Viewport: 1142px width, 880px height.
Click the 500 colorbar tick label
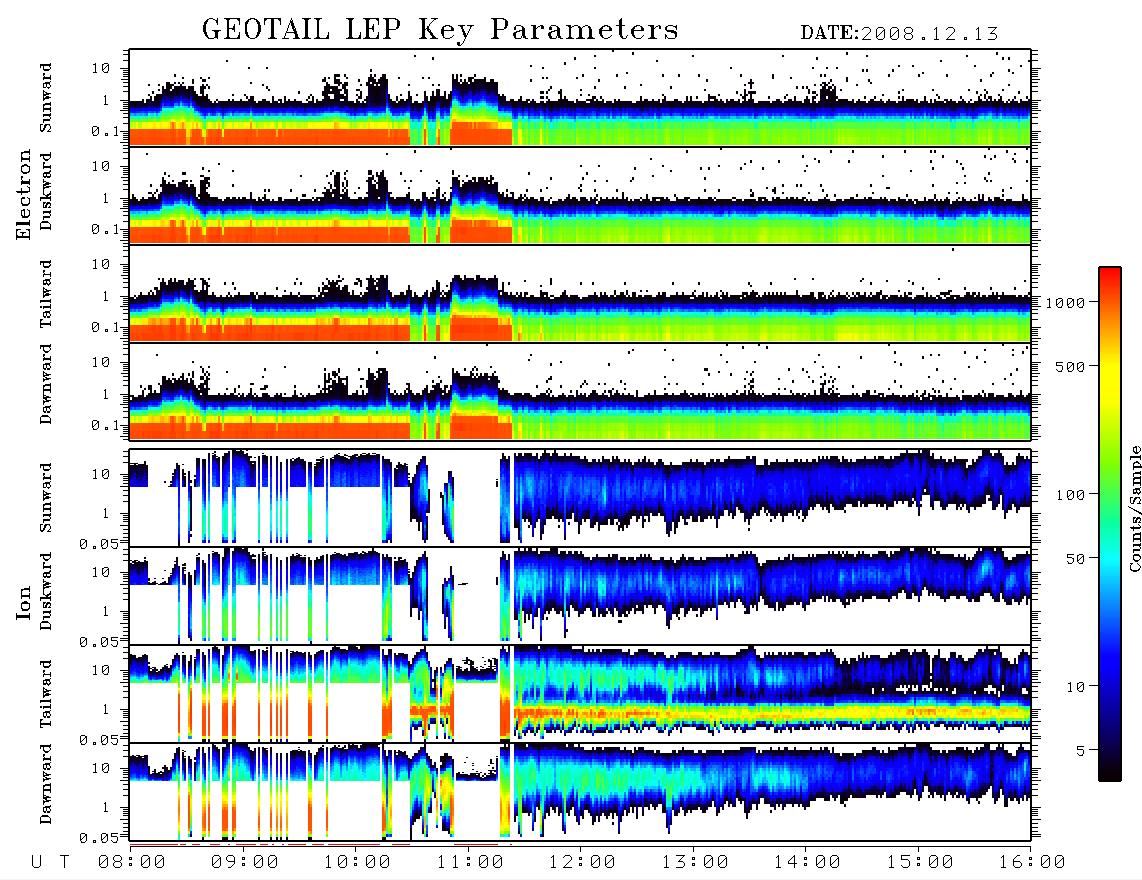pos(1070,366)
